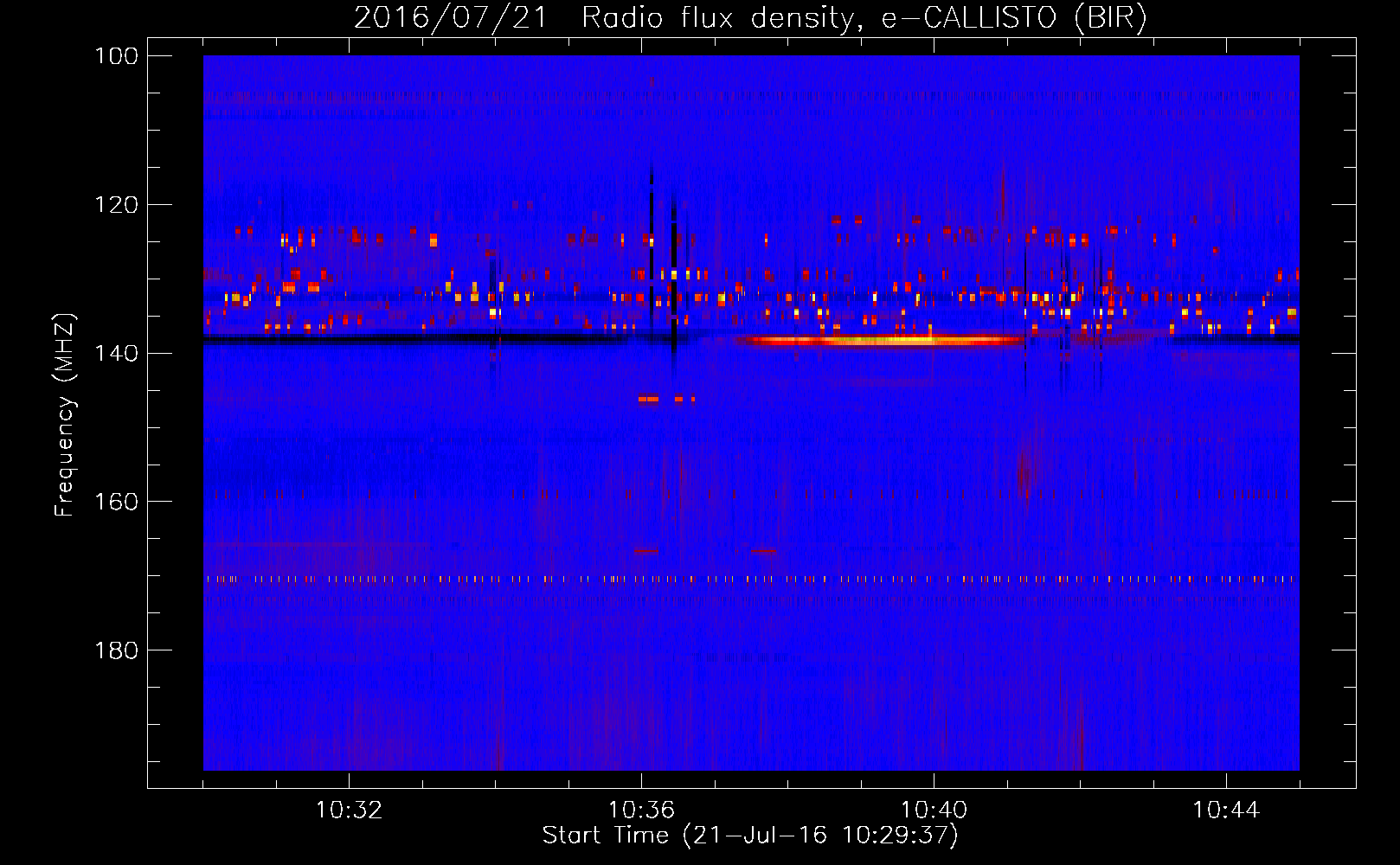The image size is (1400, 865).
Task: Click the '140' frequency tick label
Action: (x=117, y=353)
